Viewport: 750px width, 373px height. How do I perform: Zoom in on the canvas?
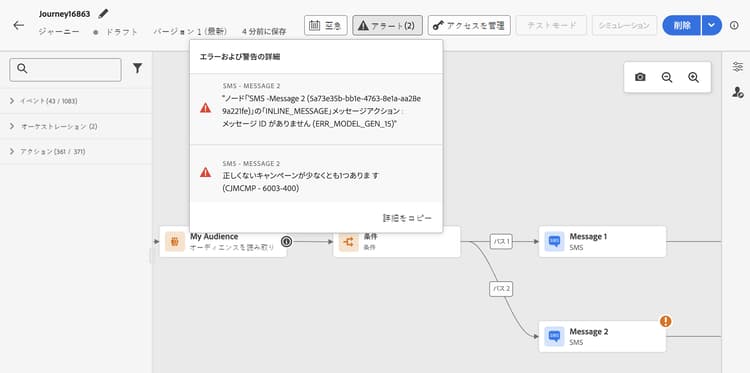pos(693,77)
